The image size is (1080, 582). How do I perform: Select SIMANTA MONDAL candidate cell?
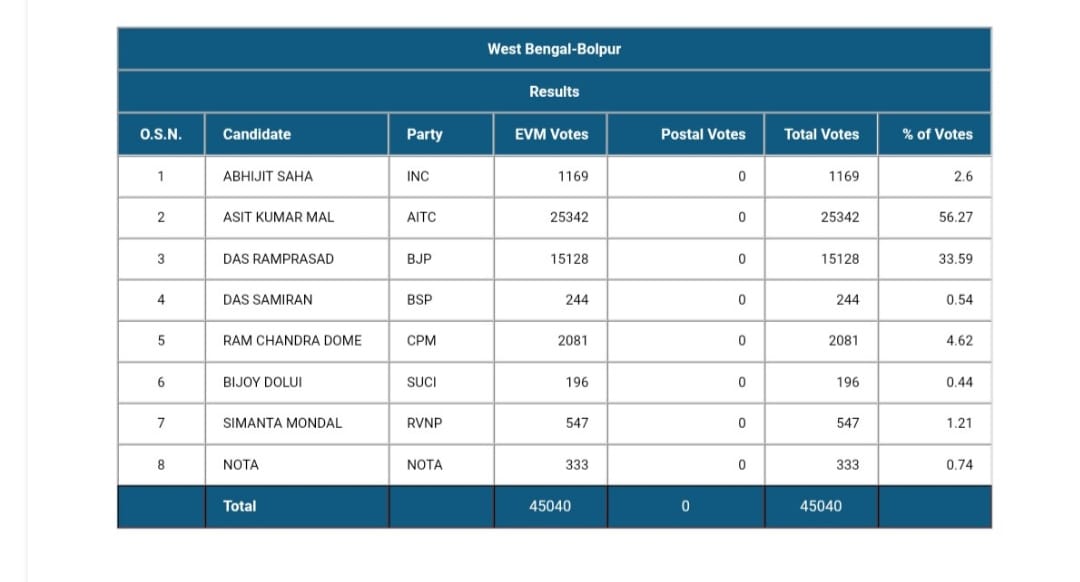click(x=297, y=423)
